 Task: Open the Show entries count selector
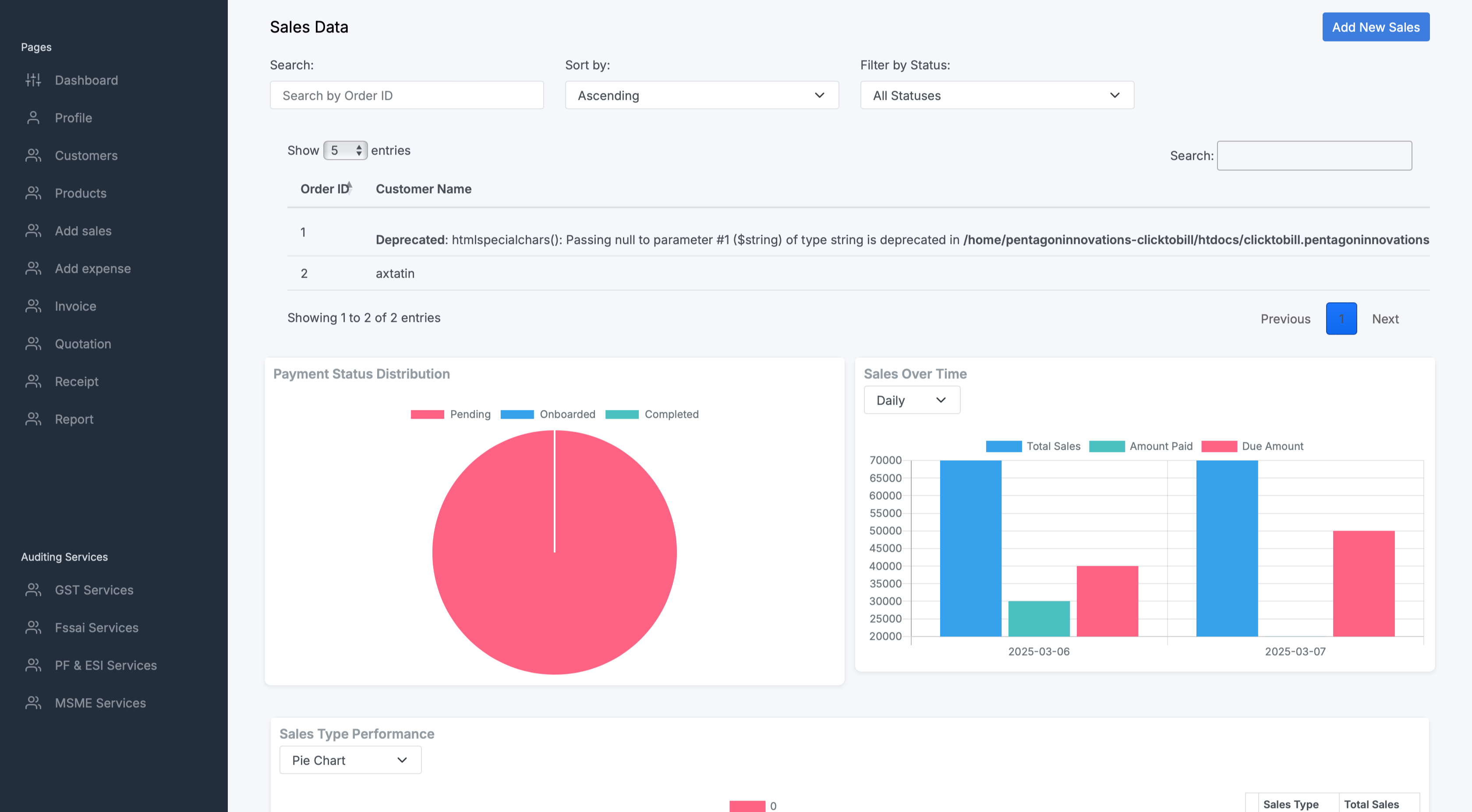[345, 150]
